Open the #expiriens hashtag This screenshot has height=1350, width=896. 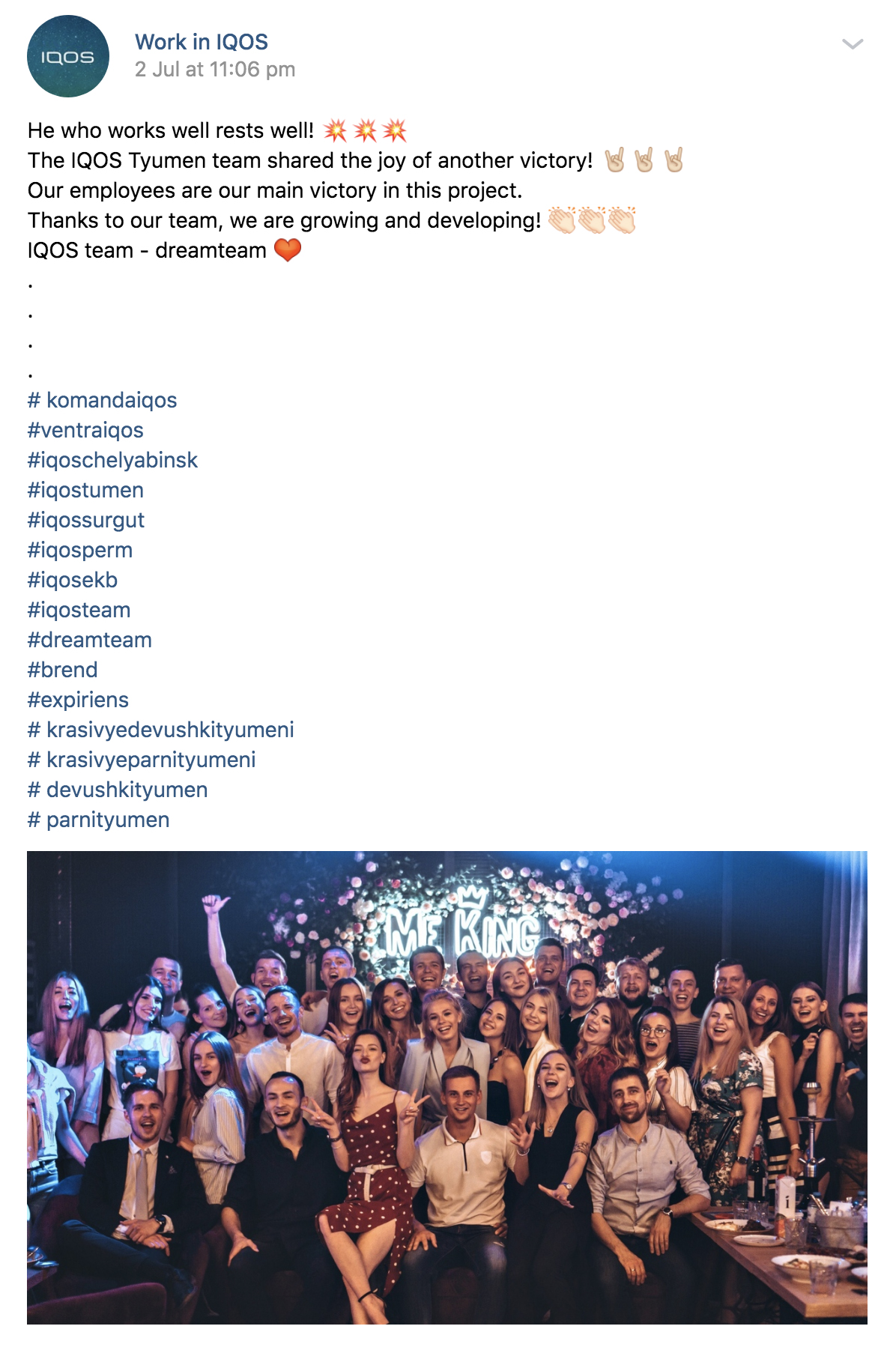[x=79, y=700]
